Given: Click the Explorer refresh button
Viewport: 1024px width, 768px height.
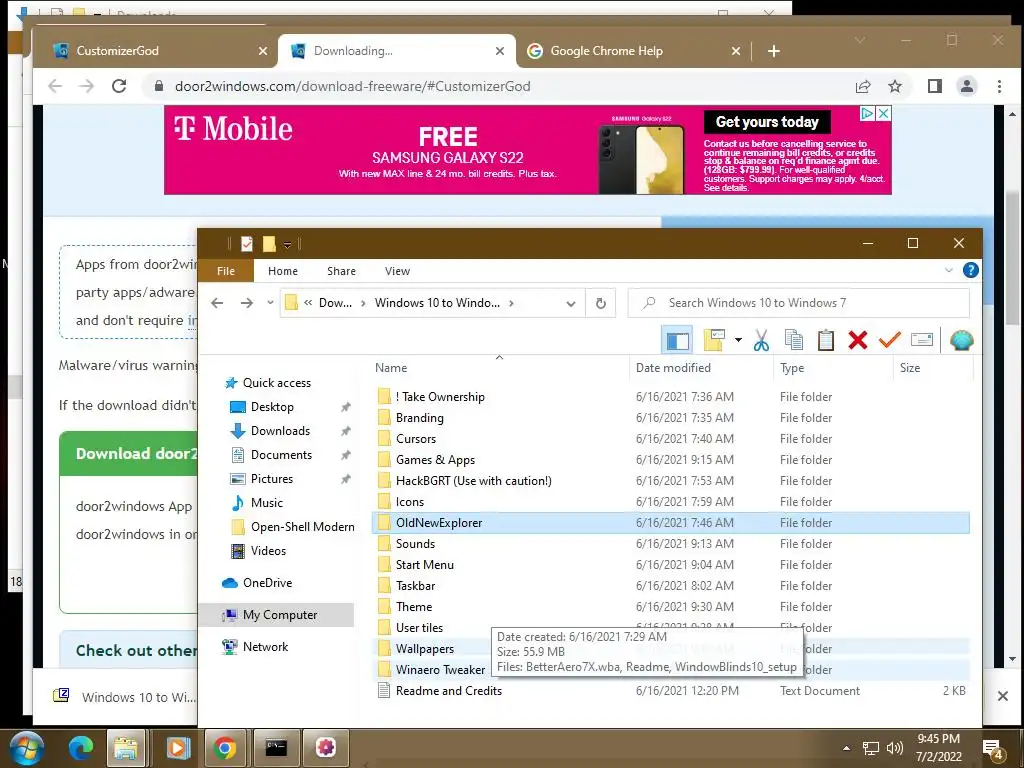Looking at the screenshot, I should coord(601,303).
